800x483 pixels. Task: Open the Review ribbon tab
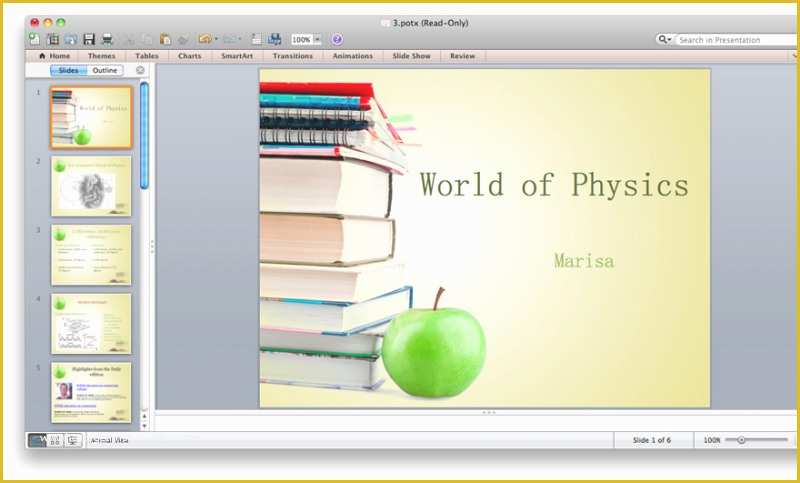click(463, 56)
